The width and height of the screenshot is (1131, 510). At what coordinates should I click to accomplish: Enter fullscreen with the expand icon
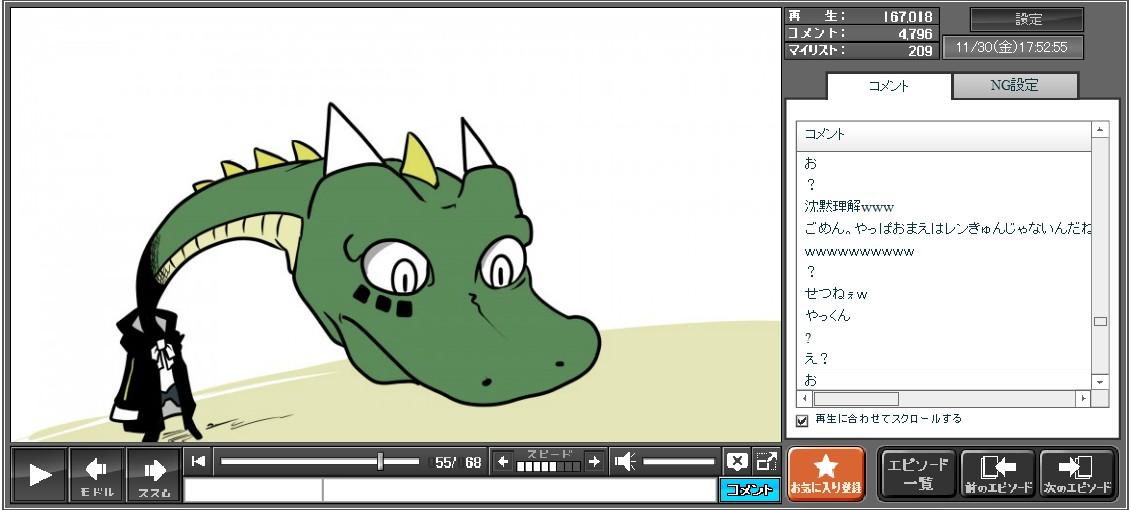766,461
